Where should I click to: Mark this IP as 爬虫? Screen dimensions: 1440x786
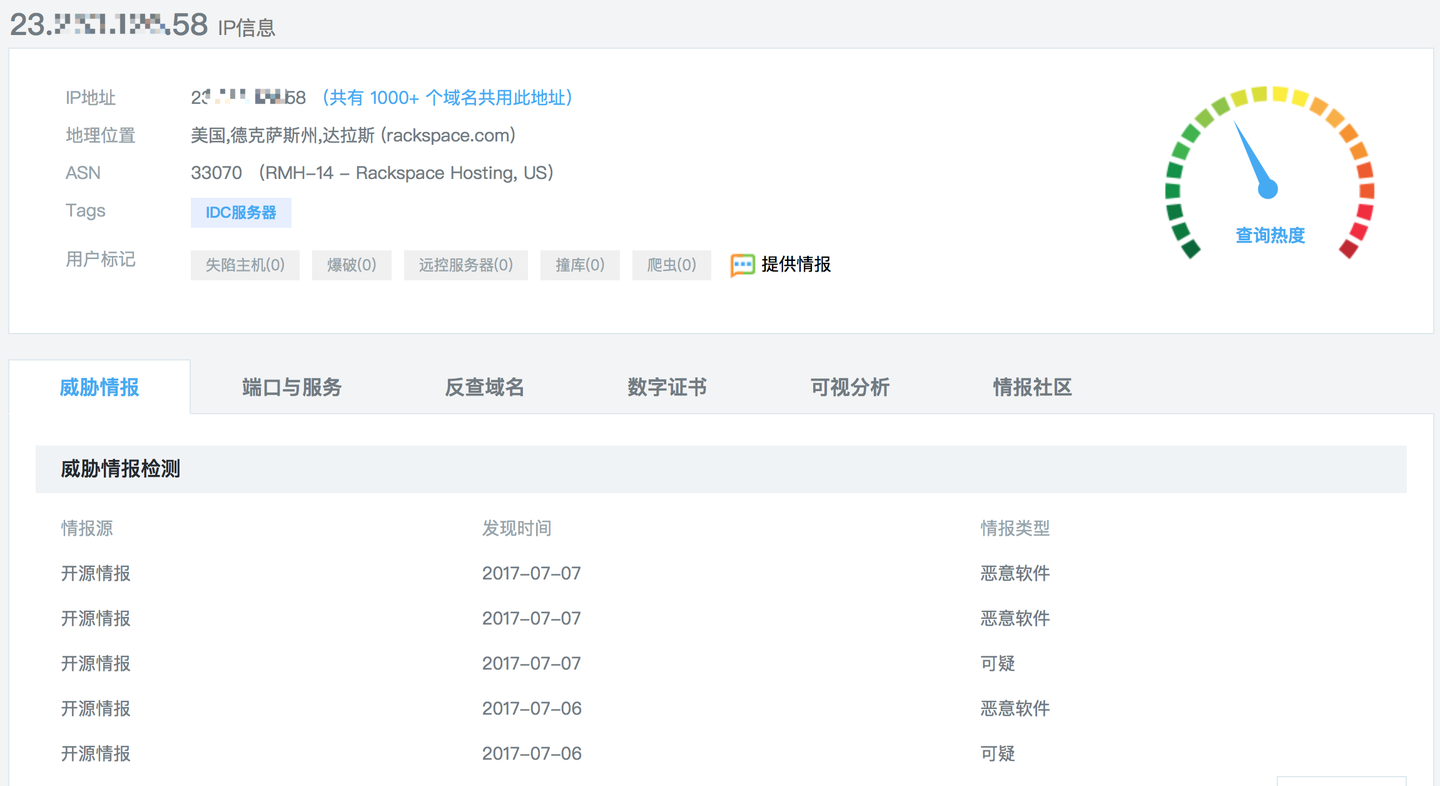(x=671, y=264)
